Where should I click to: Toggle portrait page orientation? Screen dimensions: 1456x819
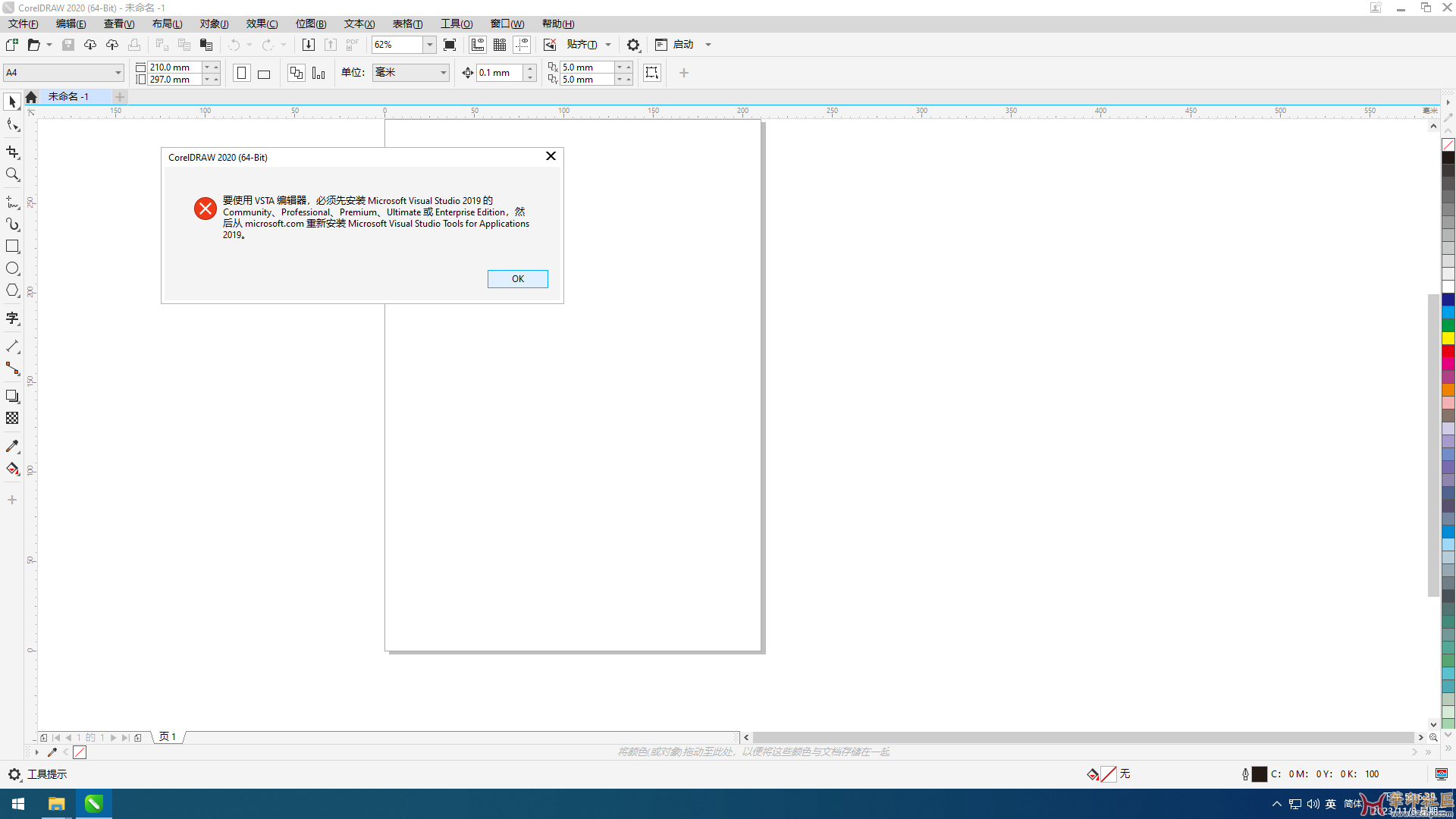click(242, 73)
